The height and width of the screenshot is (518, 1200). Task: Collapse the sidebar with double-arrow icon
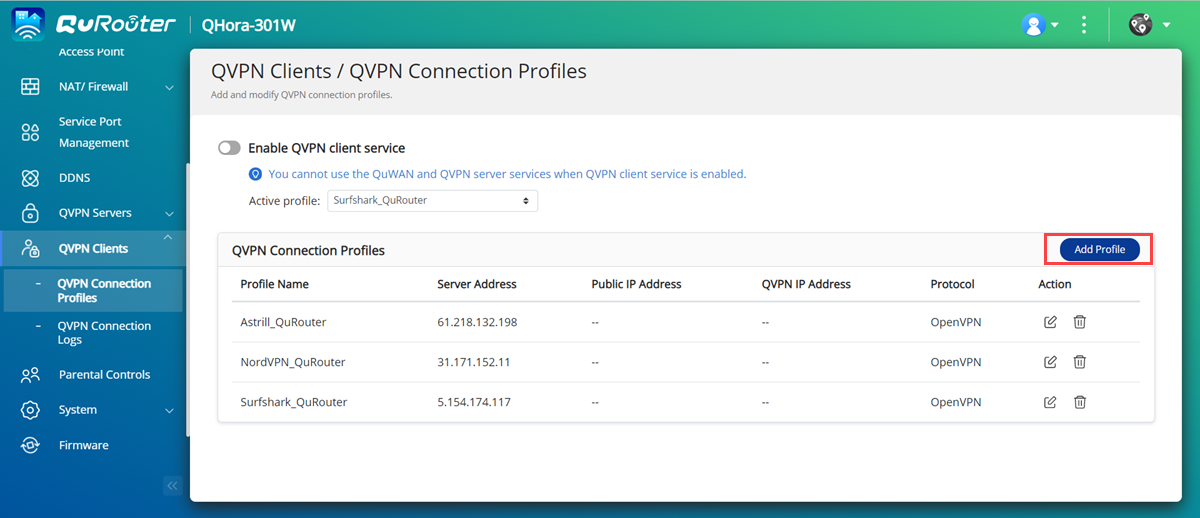tap(172, 486)
